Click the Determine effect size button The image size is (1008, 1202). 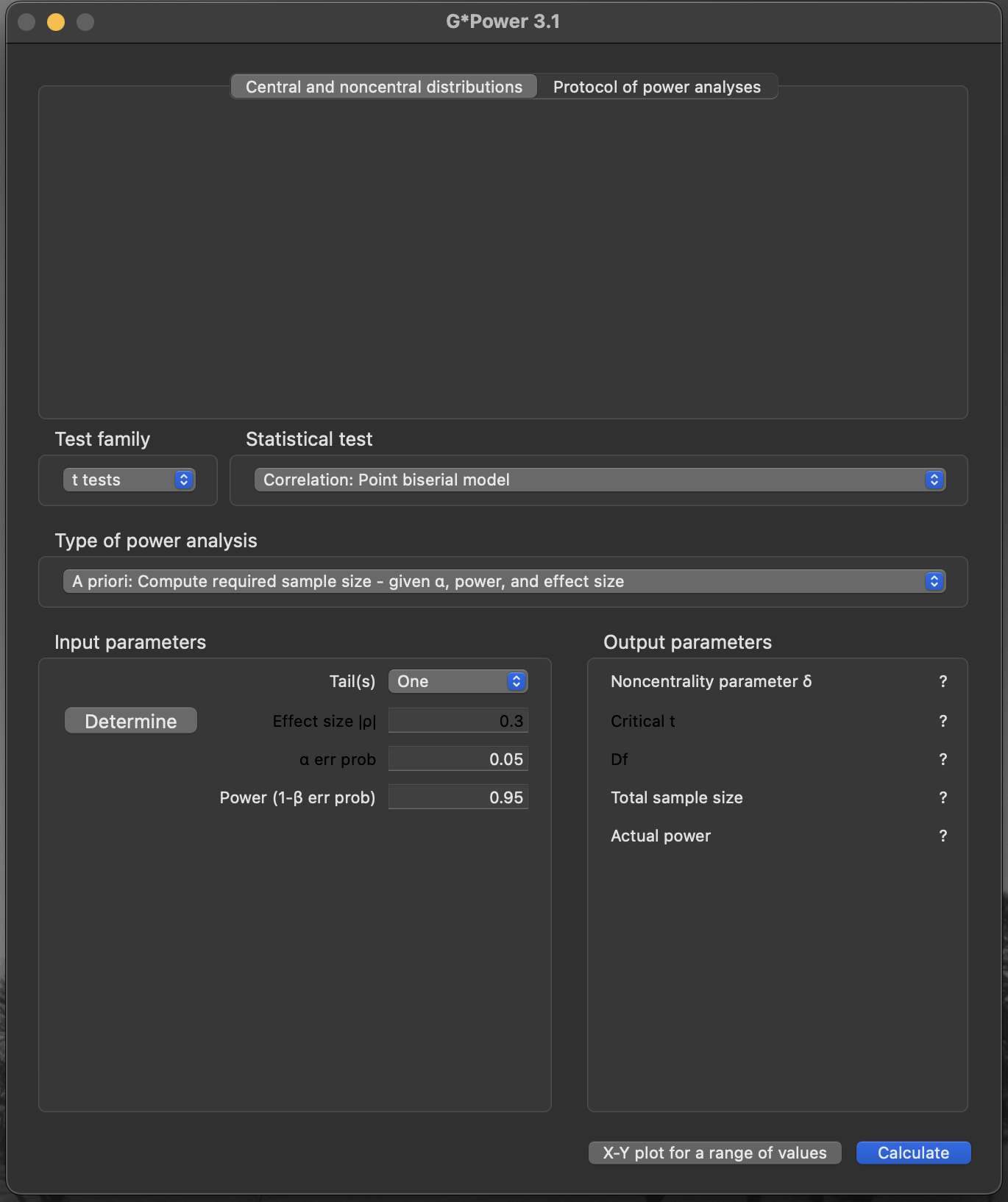[131, 721]
